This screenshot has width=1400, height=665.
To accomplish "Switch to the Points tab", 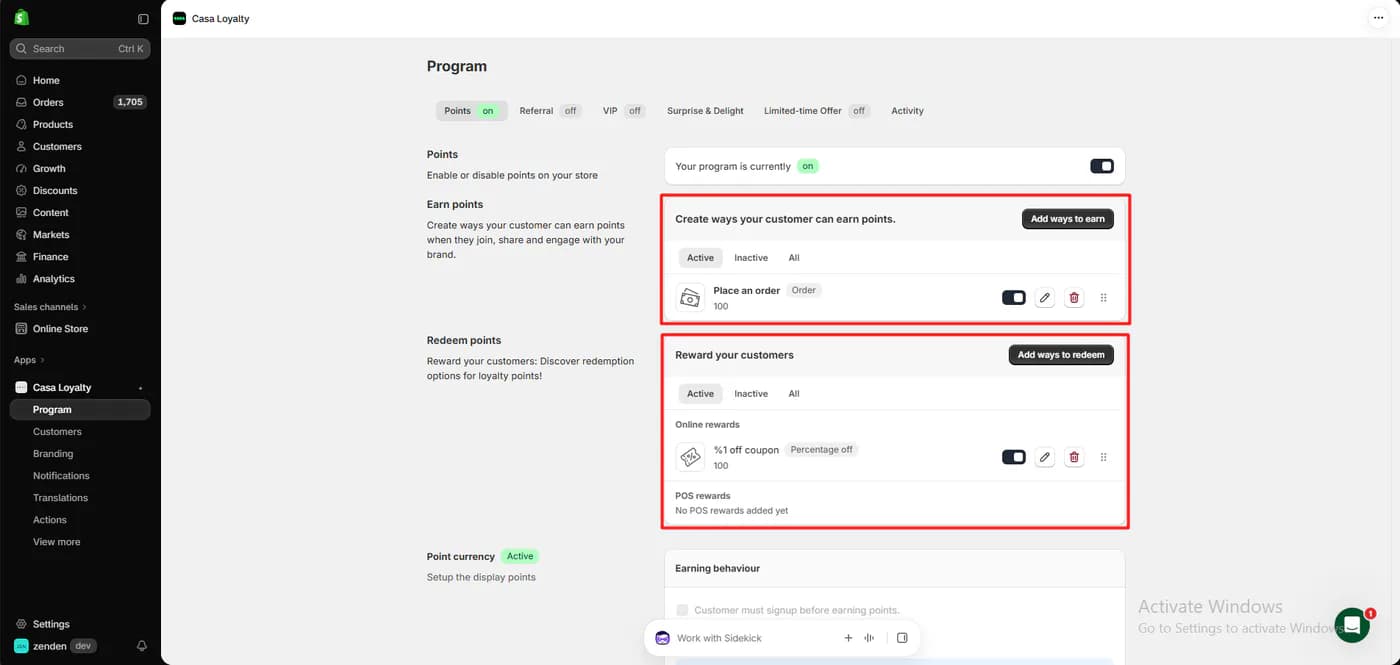I will tap(471, 111).
